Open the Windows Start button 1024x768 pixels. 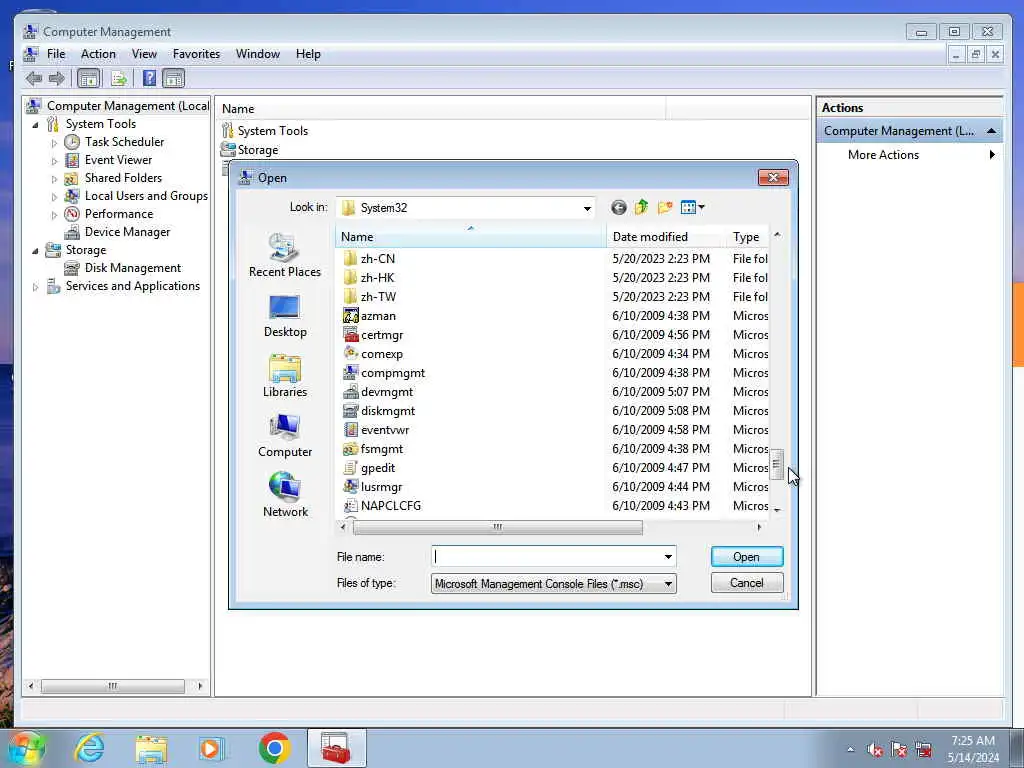(x=25, y=748)
